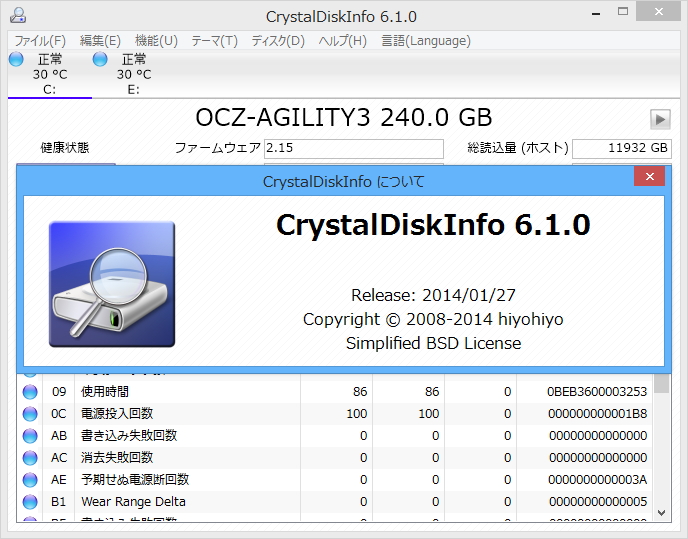The width and height of the screenshot is (688, 539).
Task: Select the 予期せぬ電源断回数 attribute name
Action: [x=135, y=479]
